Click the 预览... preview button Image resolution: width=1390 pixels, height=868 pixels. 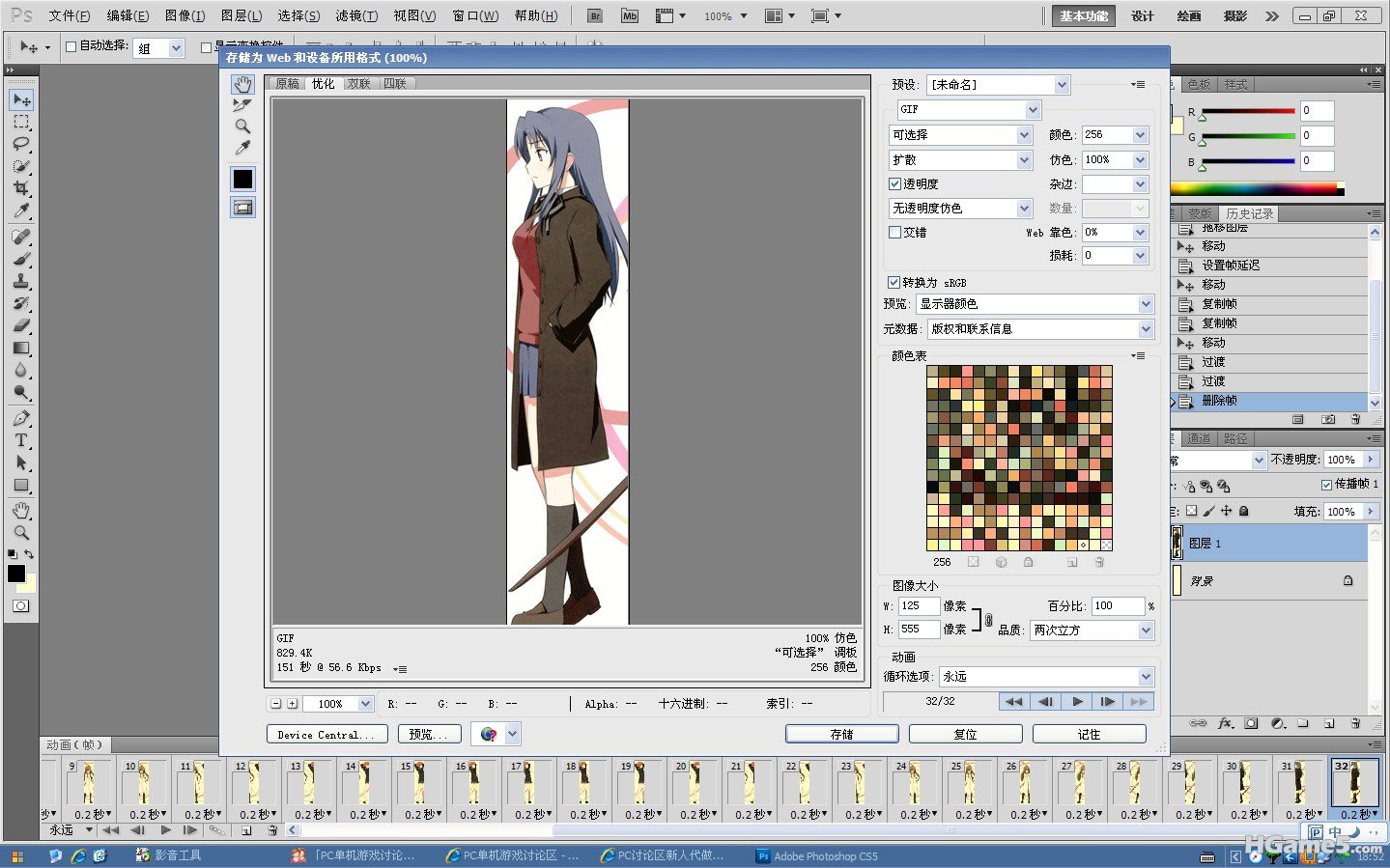click(429, 734)
